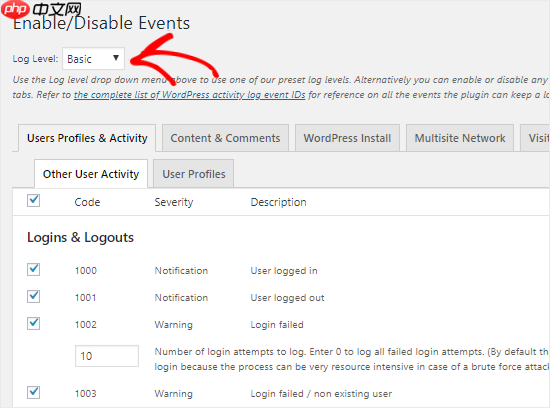Click the code value 1002

tap(86, 325)
